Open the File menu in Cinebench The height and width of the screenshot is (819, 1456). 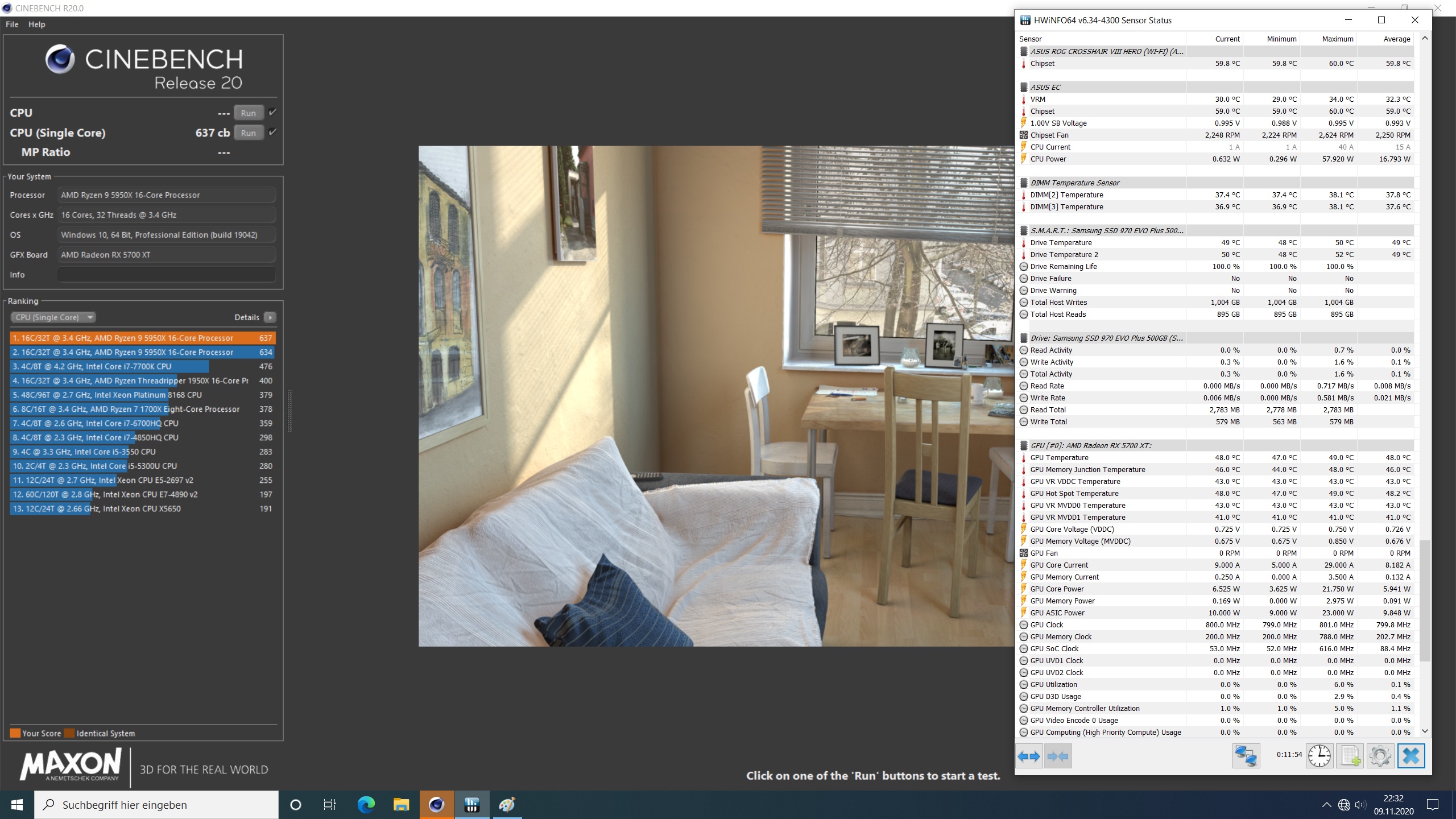pyautogui.click(x=12, y=24)
